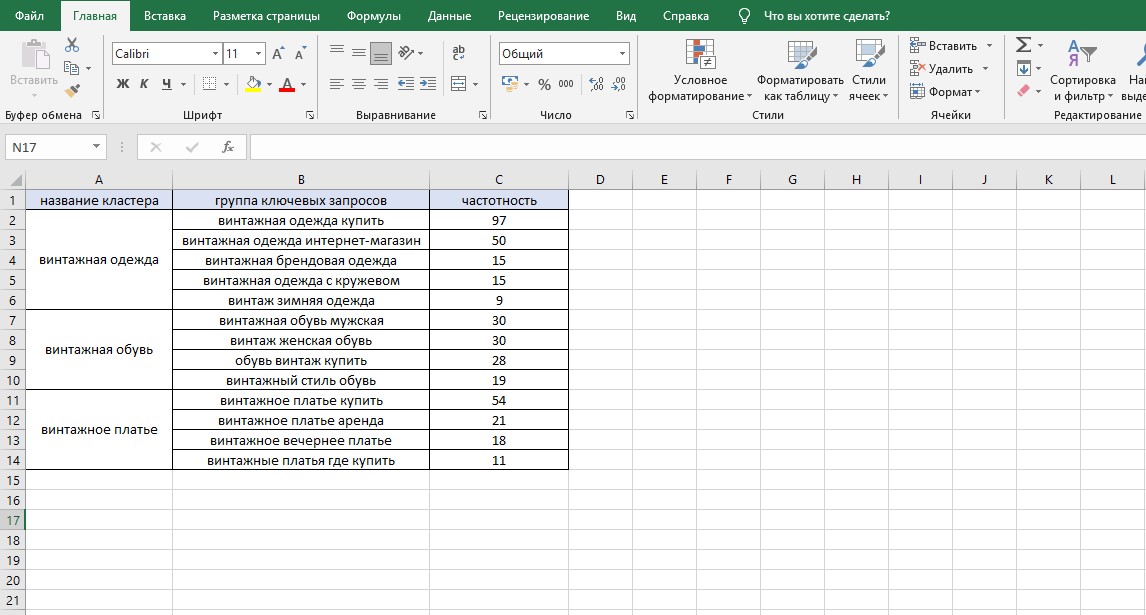Image resolution: width=1146 pixels, height=615 pixels.
Task: Switch to the Рецензирование tab
Action: (543, 15)
